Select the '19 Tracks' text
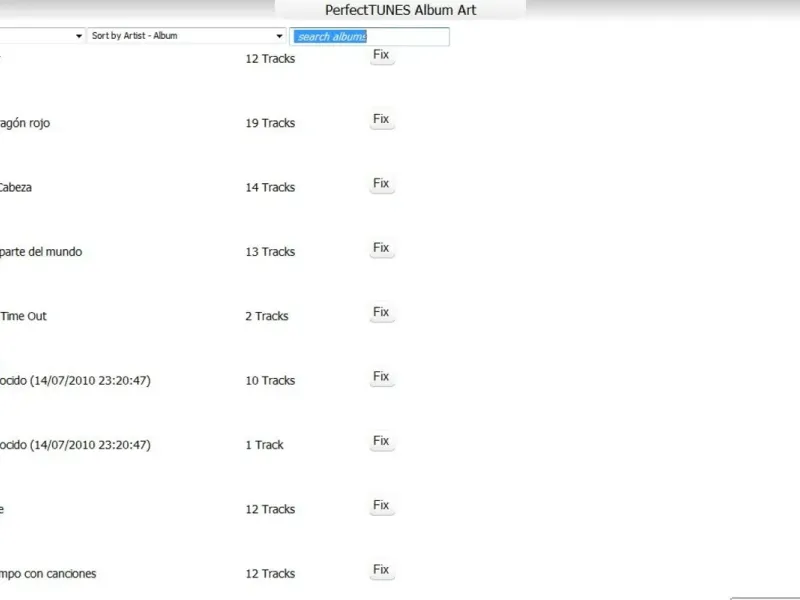 (270, 123)
